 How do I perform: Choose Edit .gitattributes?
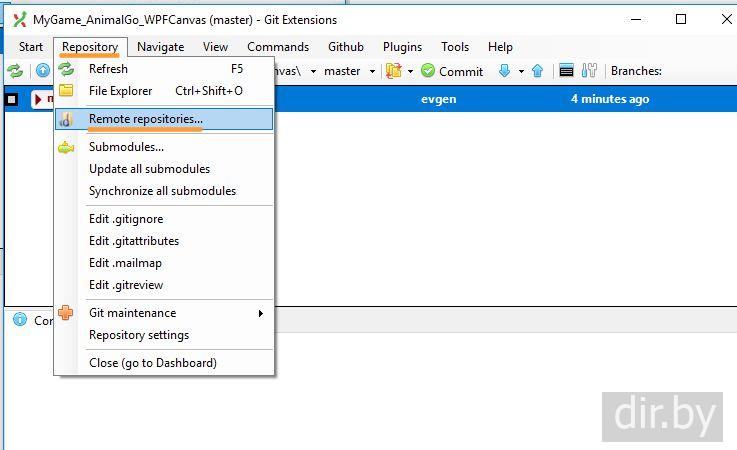164,241
